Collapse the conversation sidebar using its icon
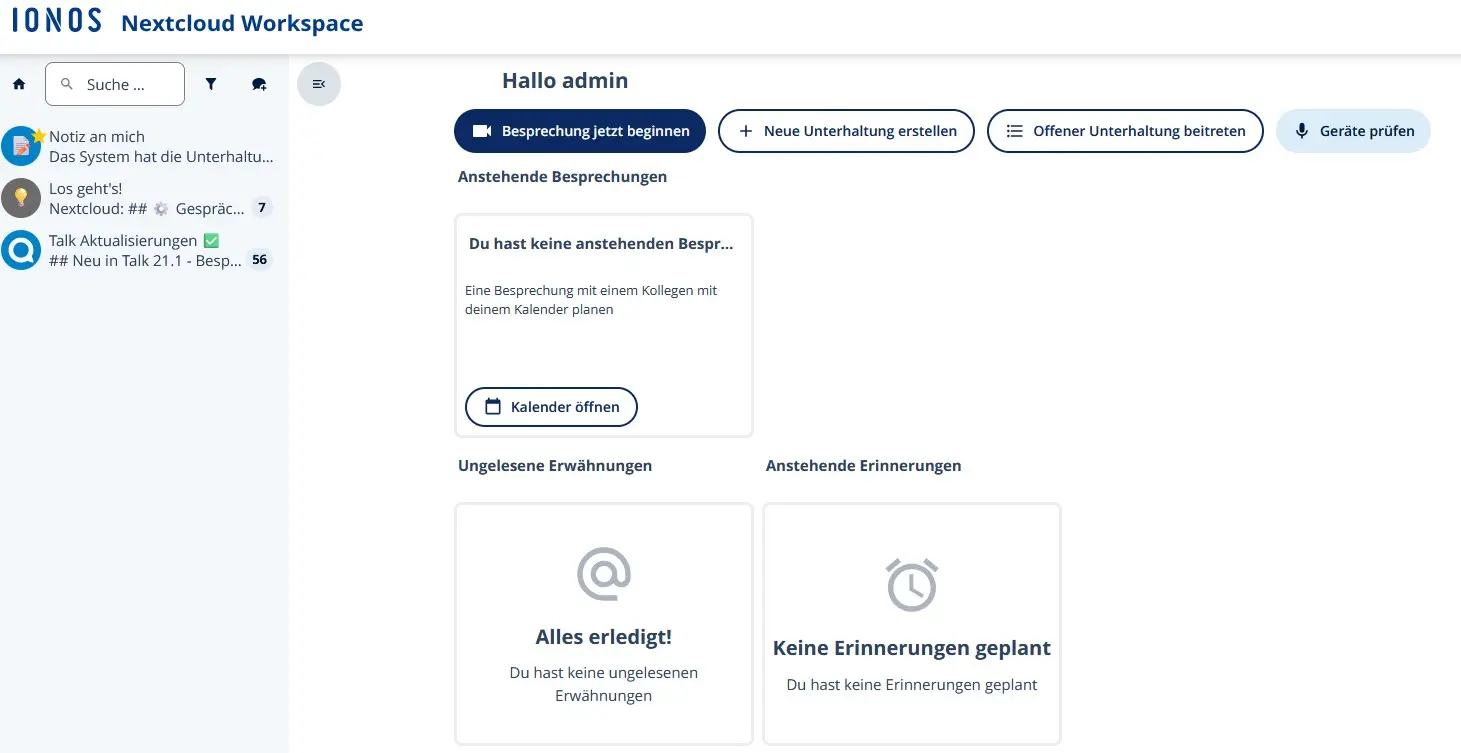Viewport: 1461px width, 753px height. (318, 84)
